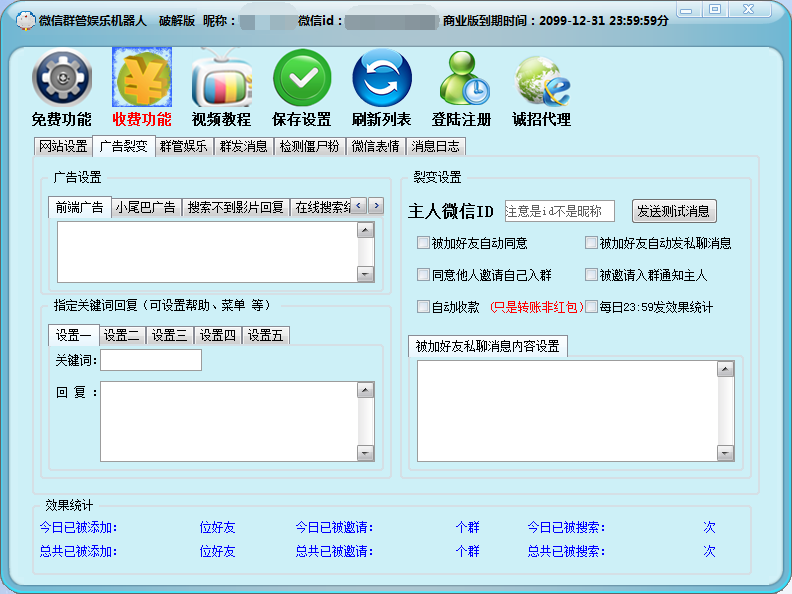Focus the 关键词 input field
This screenshot has width=792, height=594.
[151, 360]
